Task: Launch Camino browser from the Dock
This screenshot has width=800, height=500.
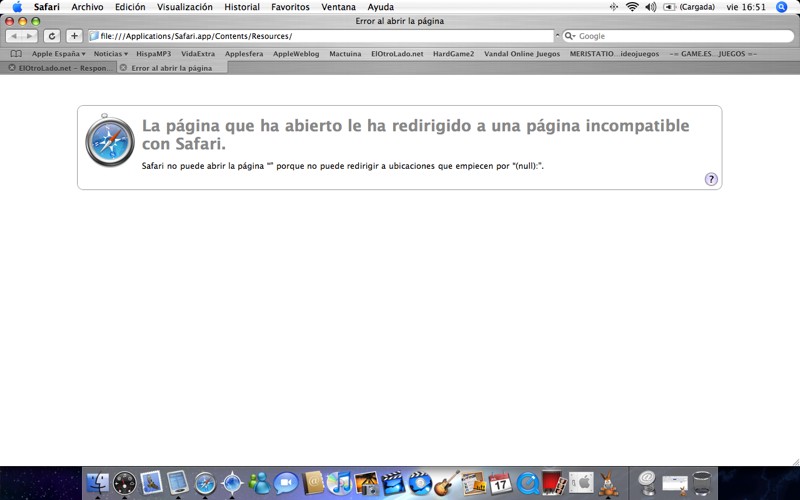Action: [x=232, y=483]
